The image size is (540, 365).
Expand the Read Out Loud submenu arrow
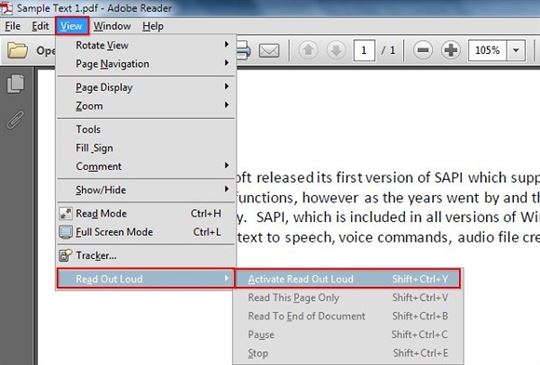click(226, 278)
